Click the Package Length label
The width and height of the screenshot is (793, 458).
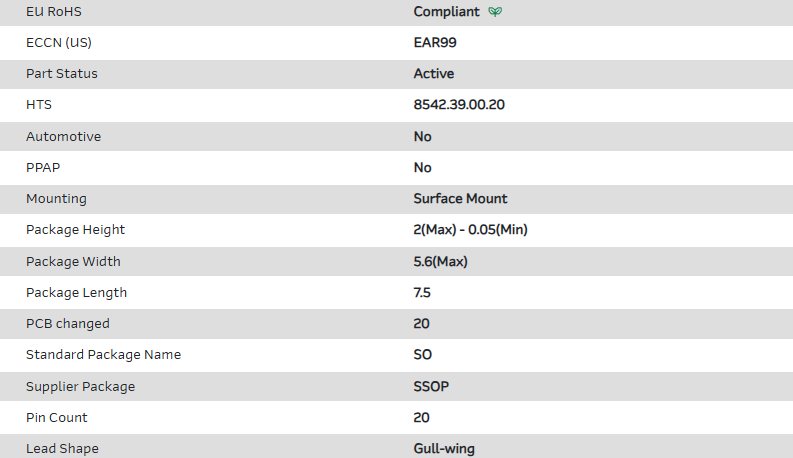pos(76,293)
